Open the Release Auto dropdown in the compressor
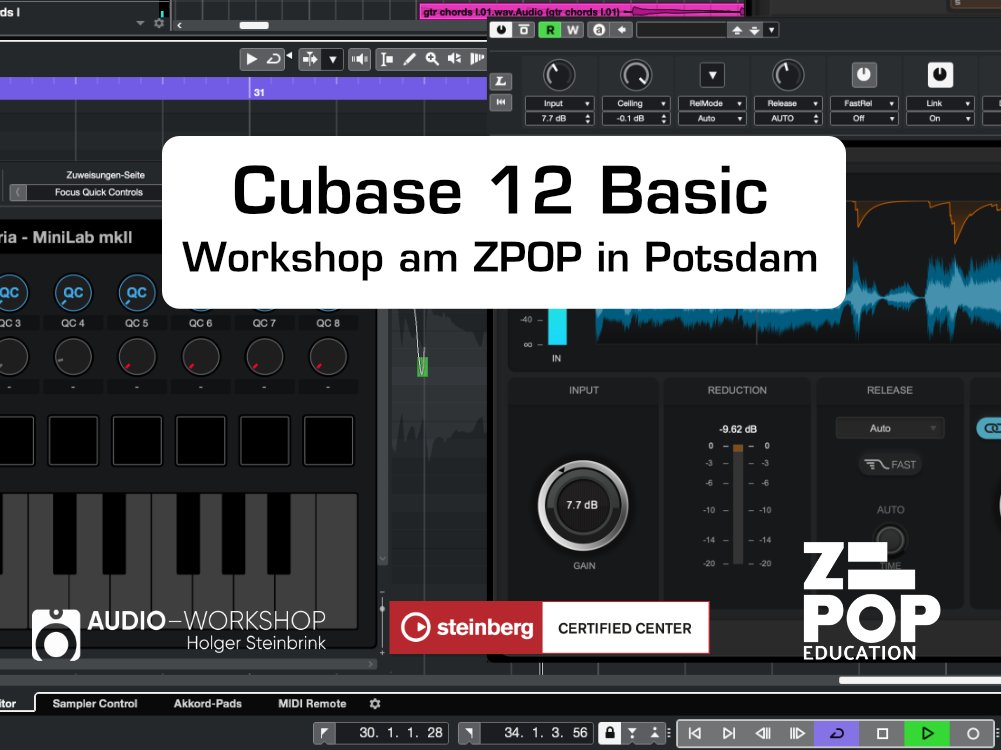Screen dimensions: 1001x750 tap(888, 427)
